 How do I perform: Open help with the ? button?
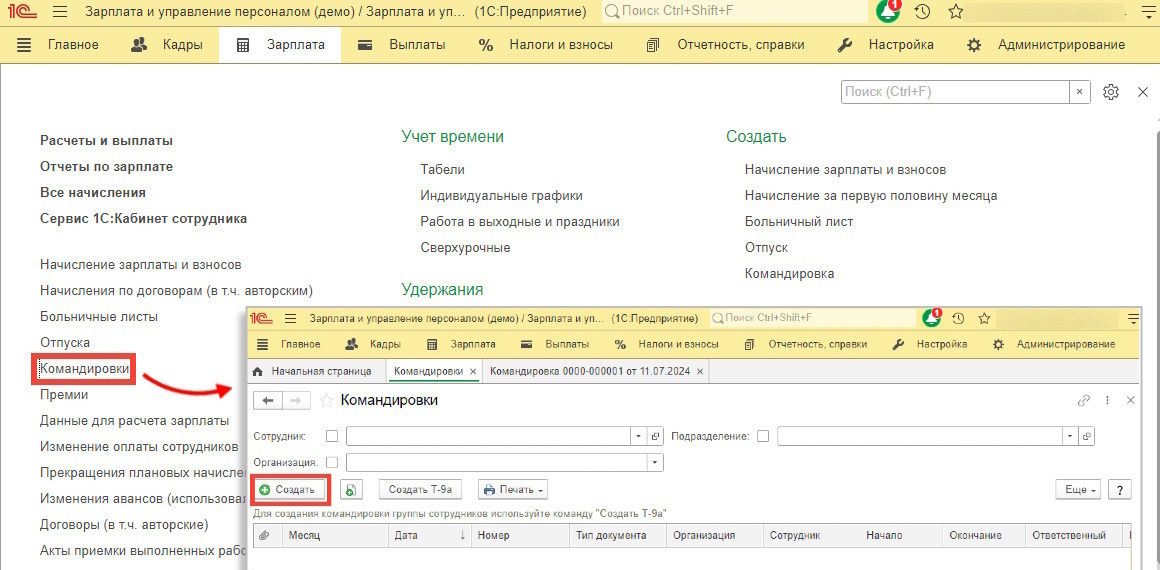point(1121,490)
